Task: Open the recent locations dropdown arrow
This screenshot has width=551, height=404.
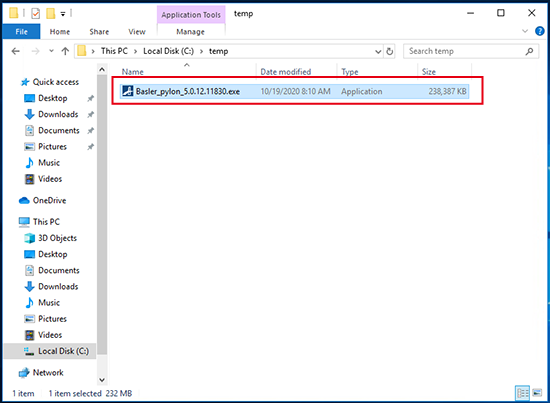Action: (x=51, y=51)
